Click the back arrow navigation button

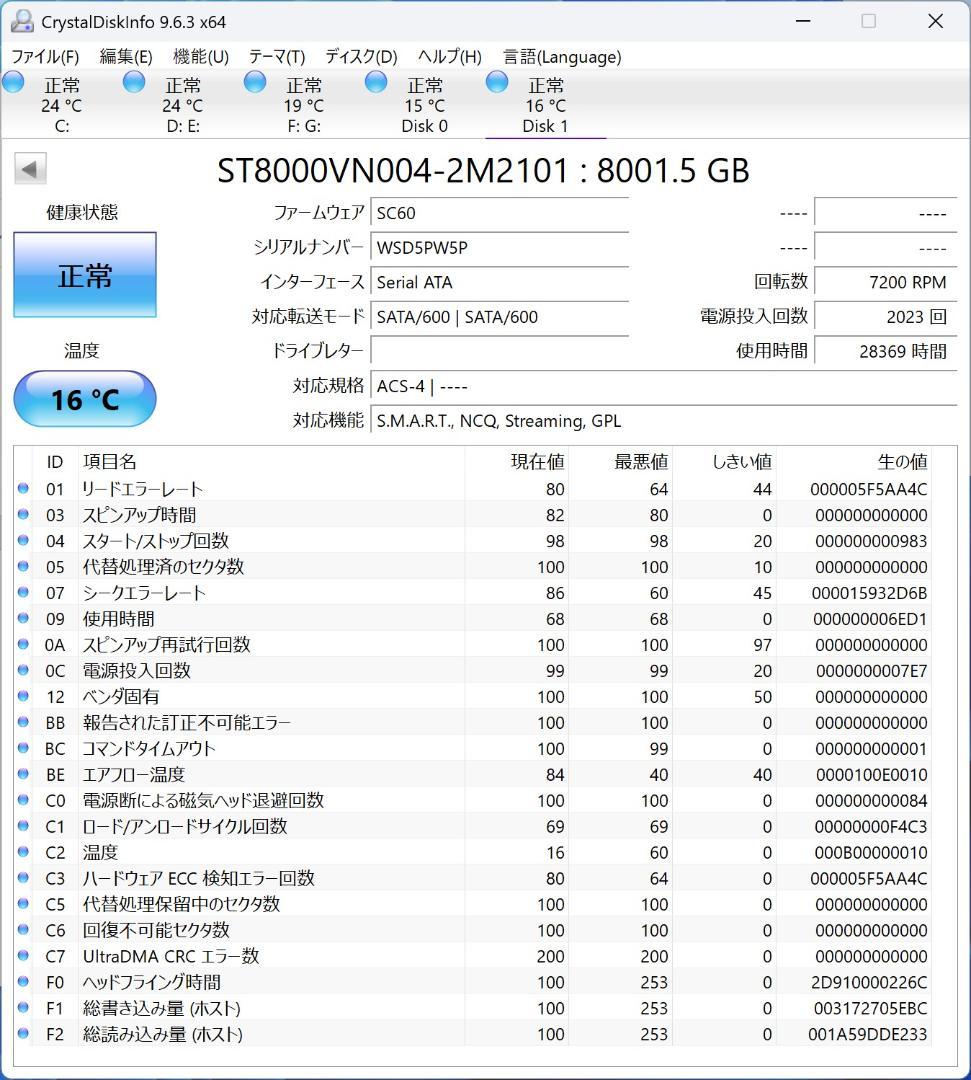[x=29, y=168]
